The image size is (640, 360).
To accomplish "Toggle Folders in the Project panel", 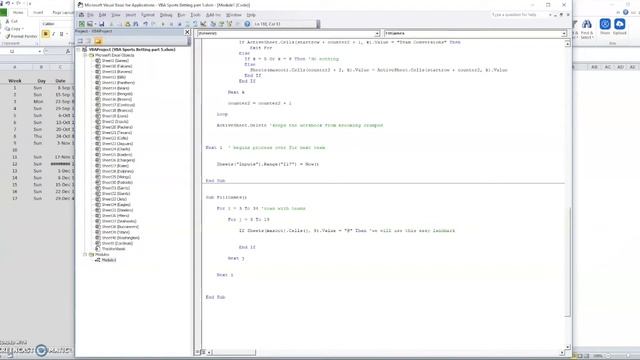I will pos(98,41).
